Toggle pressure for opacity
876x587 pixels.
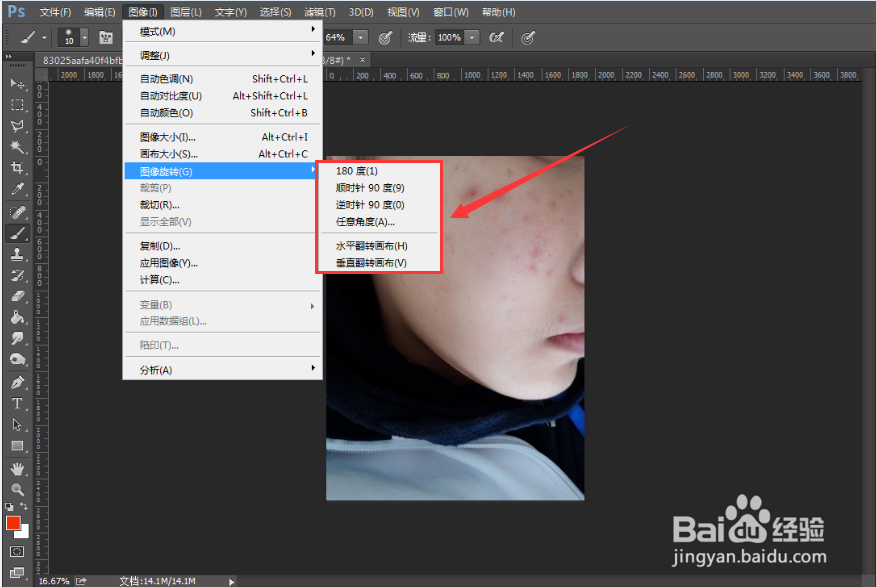385,37
